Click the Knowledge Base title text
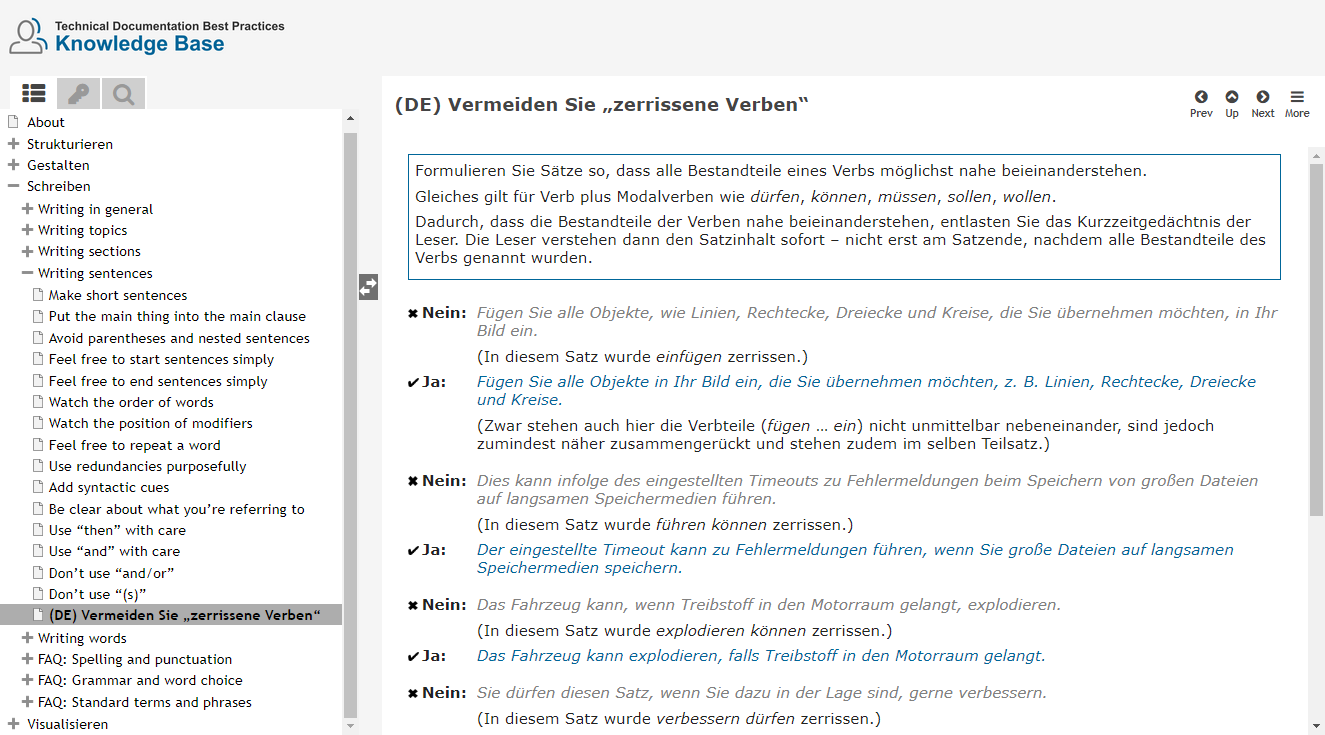The image size is (1325, 735). pos(140,44)
